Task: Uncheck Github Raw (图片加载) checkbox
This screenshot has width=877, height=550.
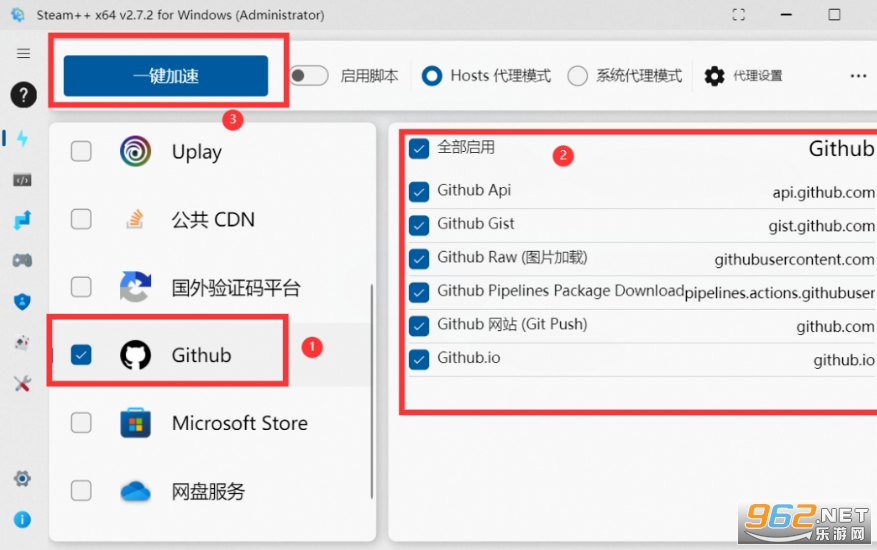Action: click(x=419, y=258)
